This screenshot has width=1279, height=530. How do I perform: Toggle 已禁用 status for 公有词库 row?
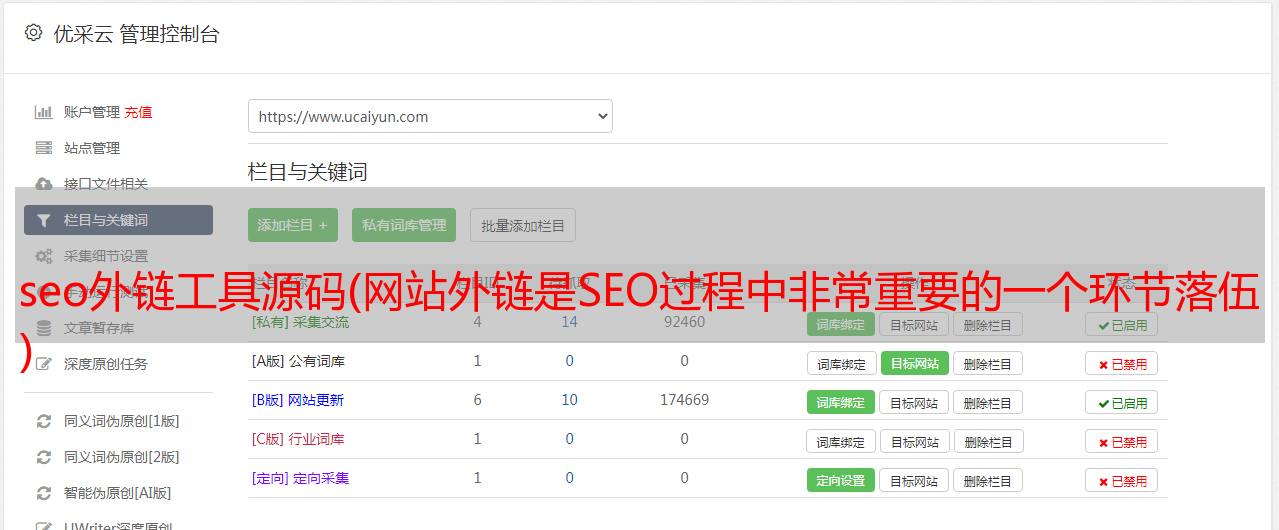[x=1121, y=363]
